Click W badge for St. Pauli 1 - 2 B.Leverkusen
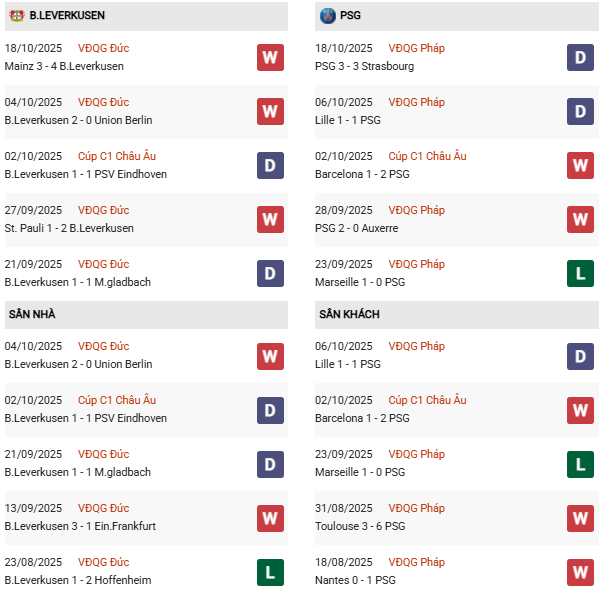The height and width of the screenshot is (593, 600). click(x=270, y=219)
